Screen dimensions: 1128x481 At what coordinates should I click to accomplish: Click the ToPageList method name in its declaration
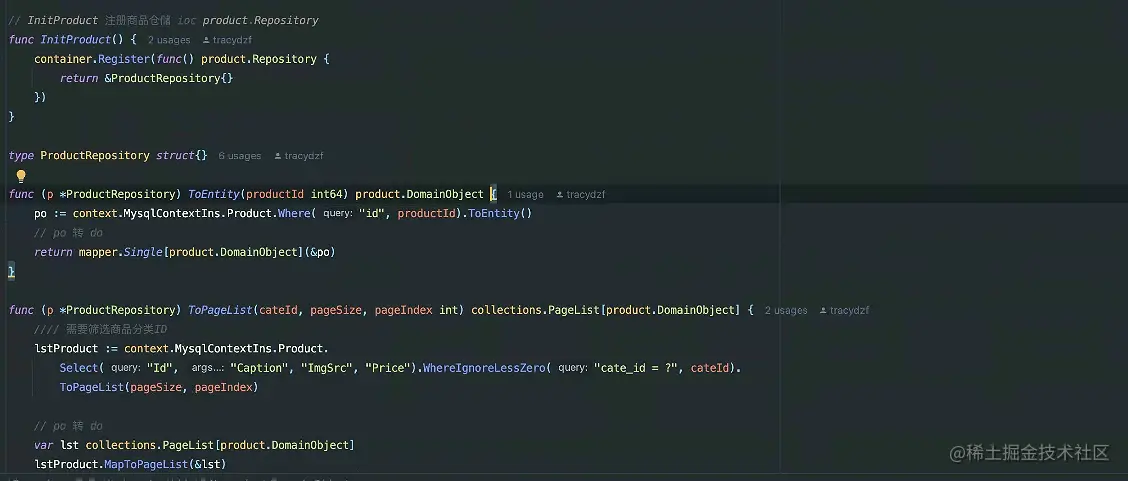click(x=220, y=310)
